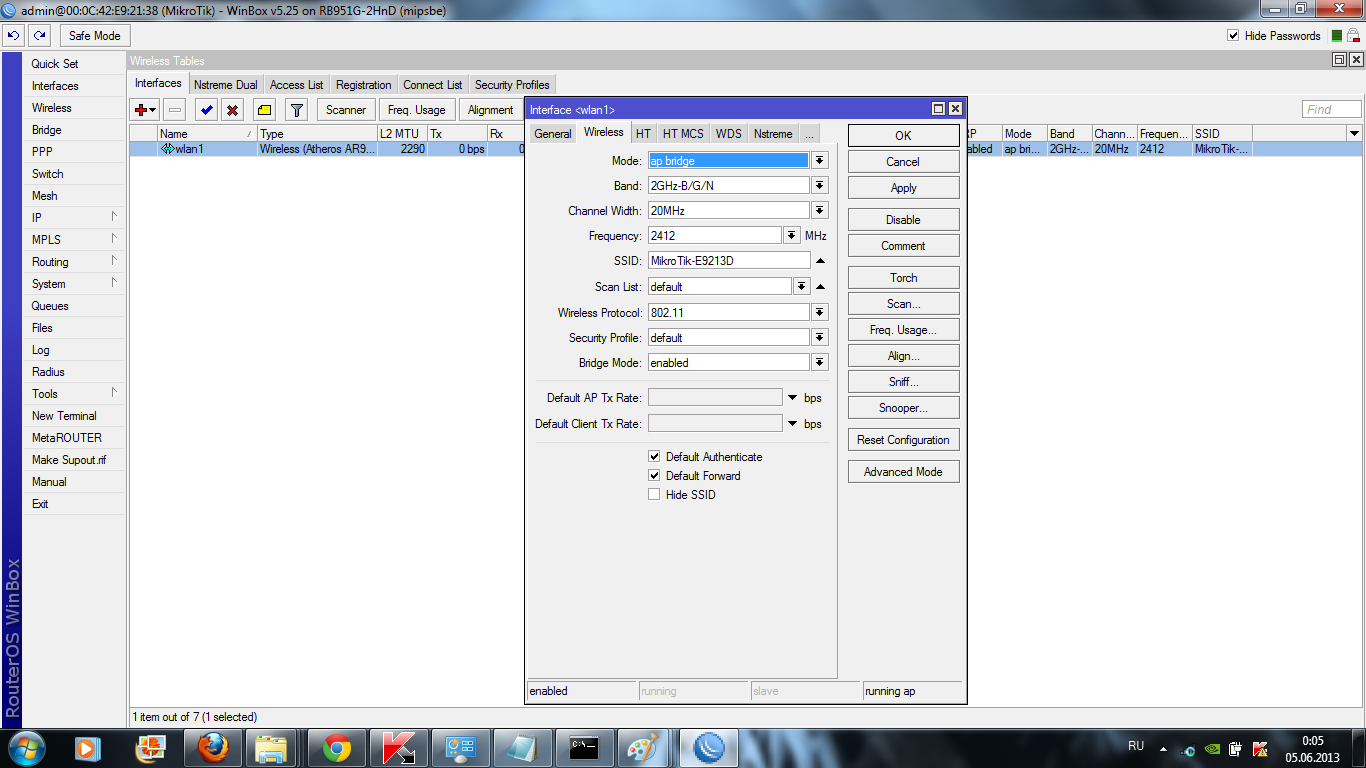Viewport: 1366px width, 768px height.
Task: Click the red plus Add button
Action: click(x=146, y=110)
